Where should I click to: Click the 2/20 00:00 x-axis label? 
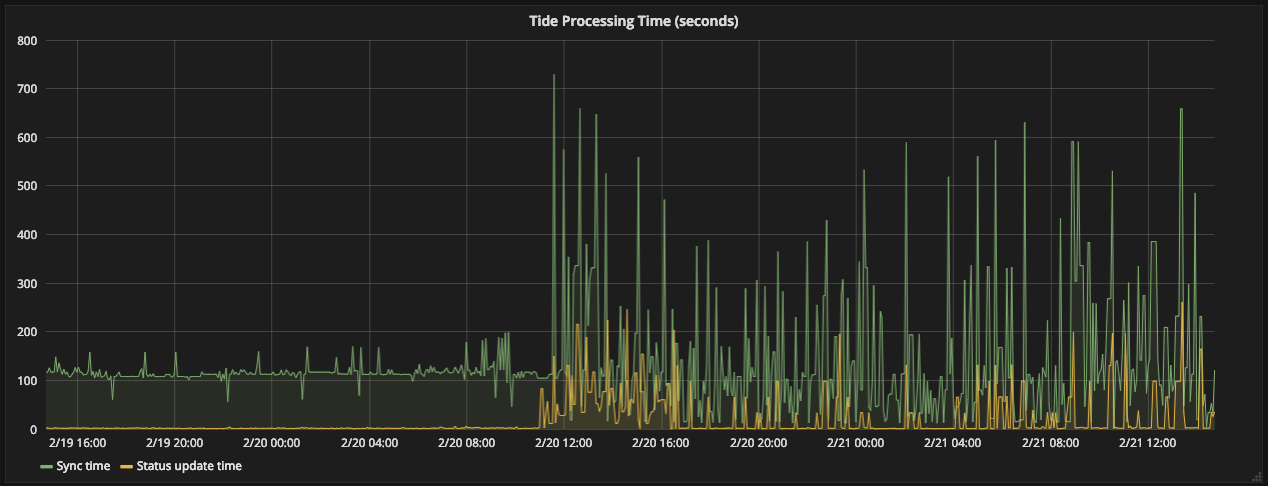(271, 442)
